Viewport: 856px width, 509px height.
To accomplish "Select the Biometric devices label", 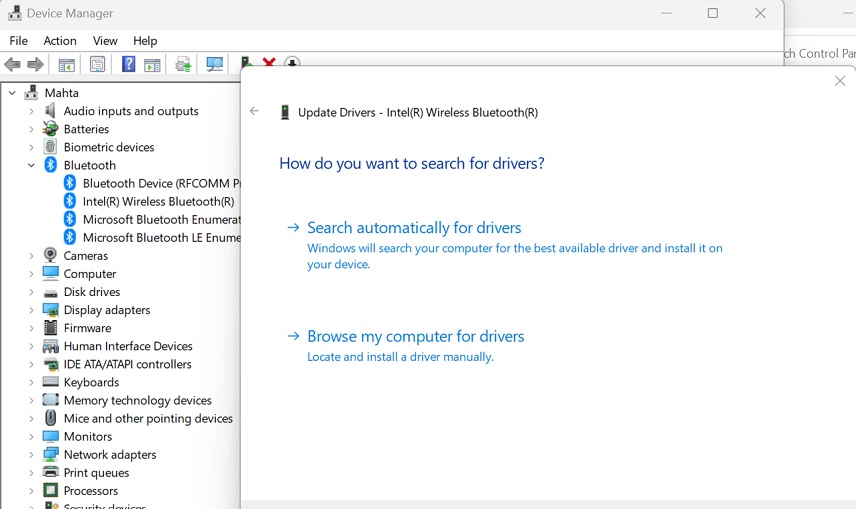I will coord(109,147).
